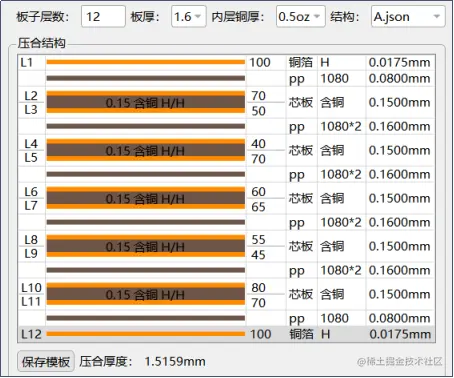Click the L8/L9 core graphic 0.15 含铜 H/H
The image size is (454, 378).
[x=146, y=247]
